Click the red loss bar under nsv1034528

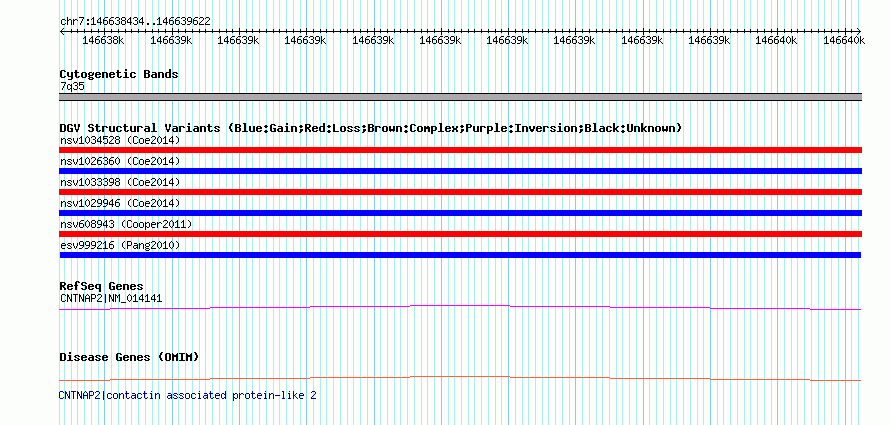click(x=460, y=150)
